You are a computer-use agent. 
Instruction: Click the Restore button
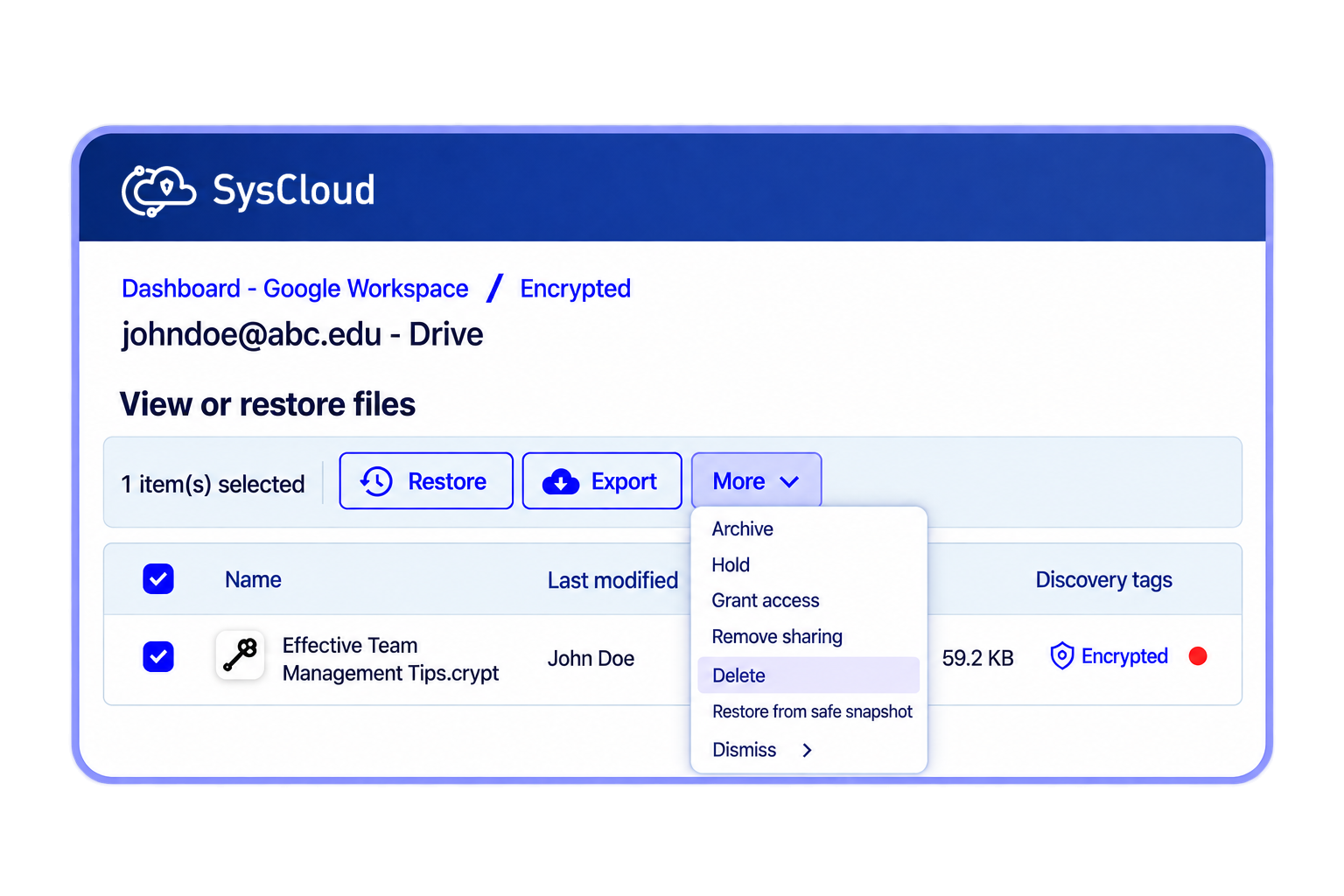426,480
